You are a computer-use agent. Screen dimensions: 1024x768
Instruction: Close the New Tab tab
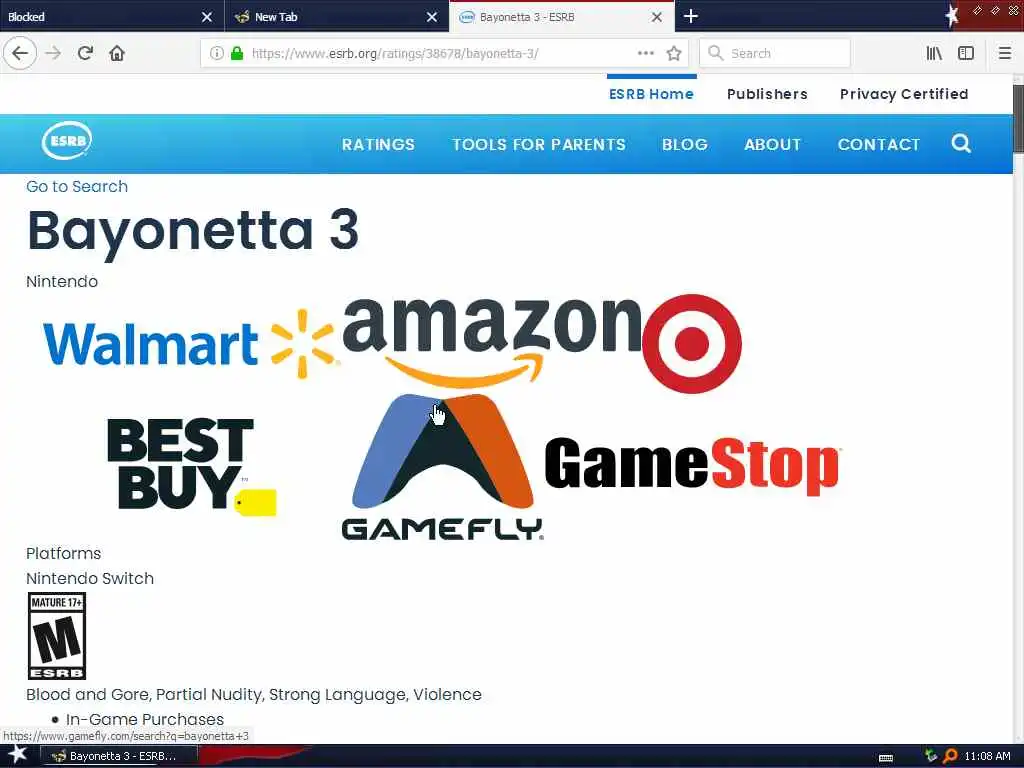tap(432, 17)
